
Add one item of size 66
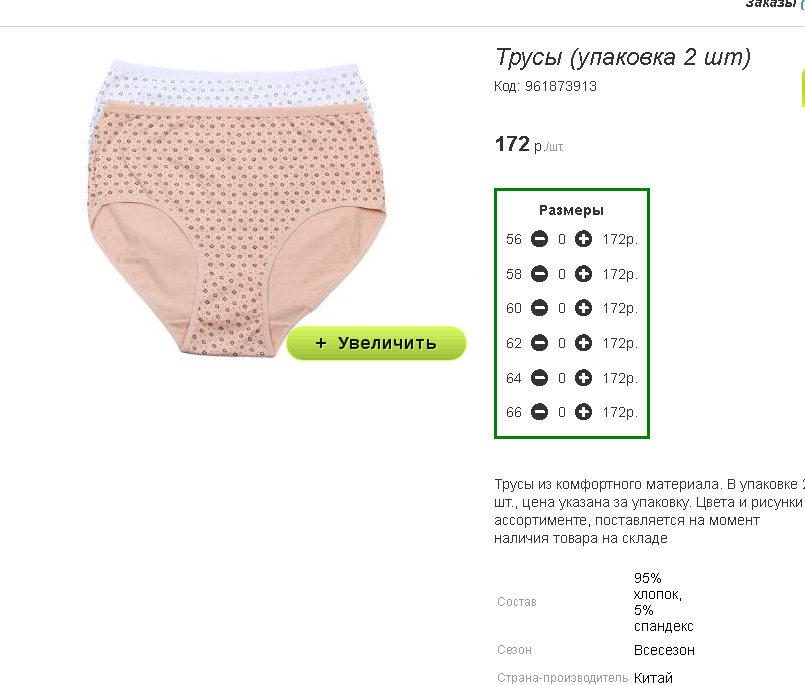click(583, 412)
